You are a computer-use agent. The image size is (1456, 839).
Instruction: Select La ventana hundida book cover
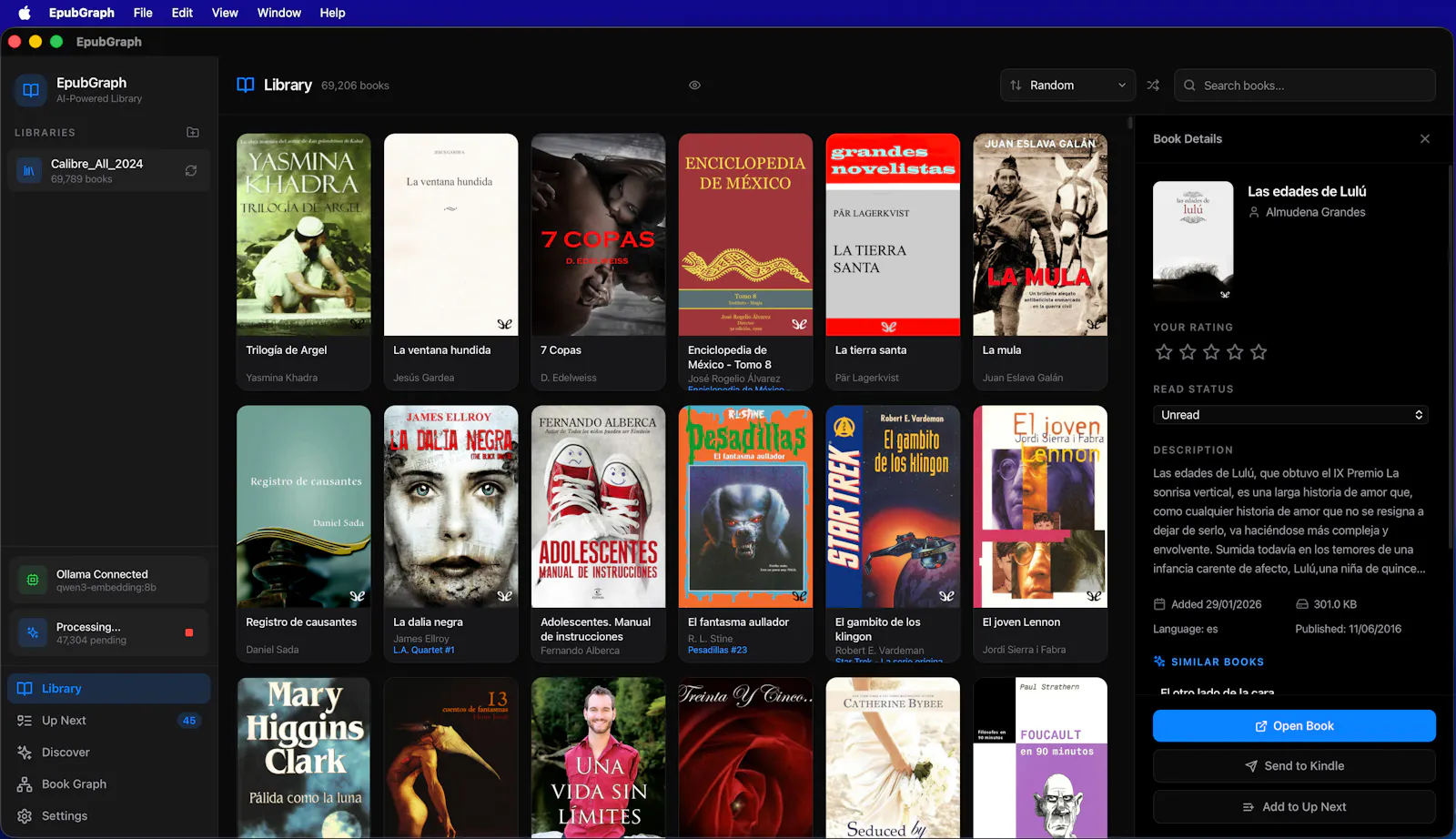pyautogui.click(x=451, y=235)
